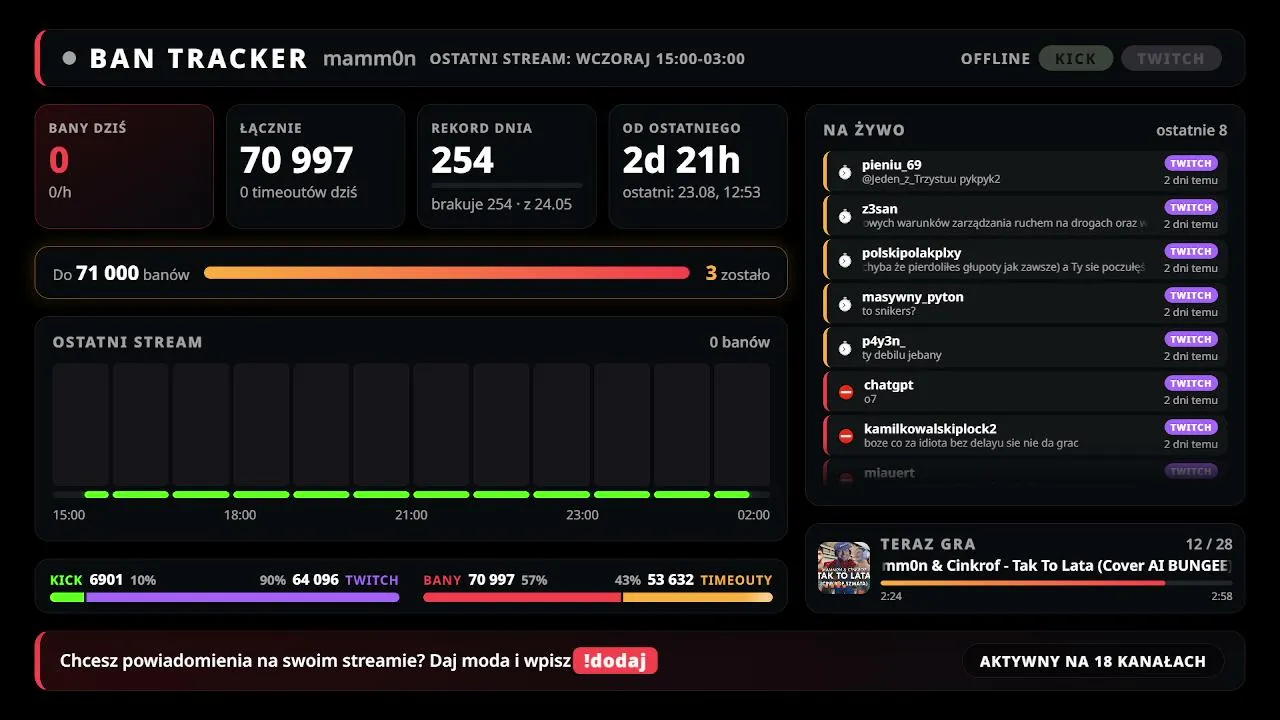Image resolution: width=1280 pixels, height=720 pixels.
Task: Click the 02:00 label on stream timeline
Action: [x=753, y=515]
